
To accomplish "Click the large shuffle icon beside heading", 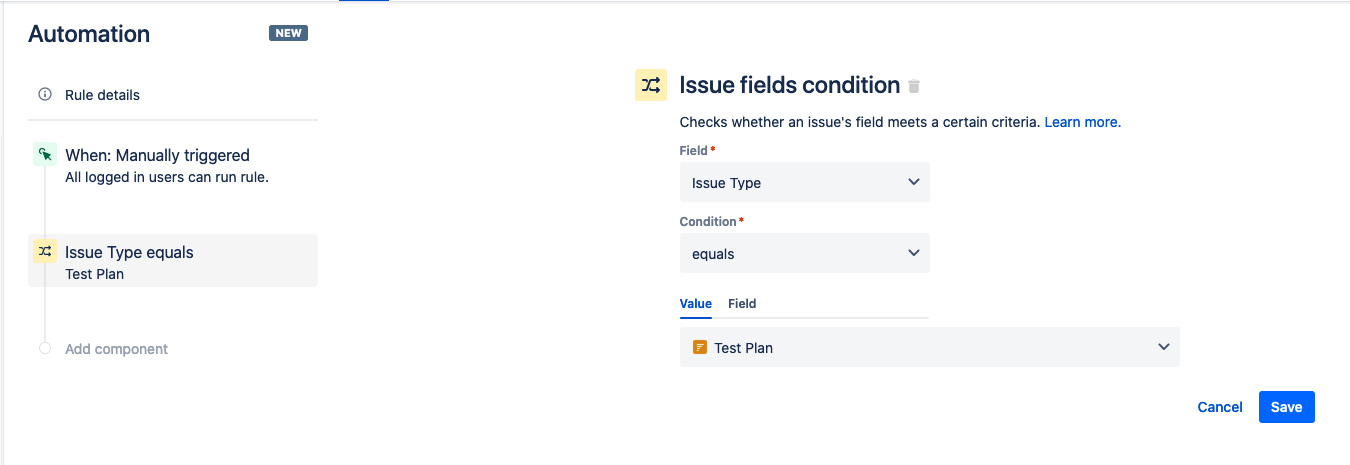I will [x=651, y=85].
